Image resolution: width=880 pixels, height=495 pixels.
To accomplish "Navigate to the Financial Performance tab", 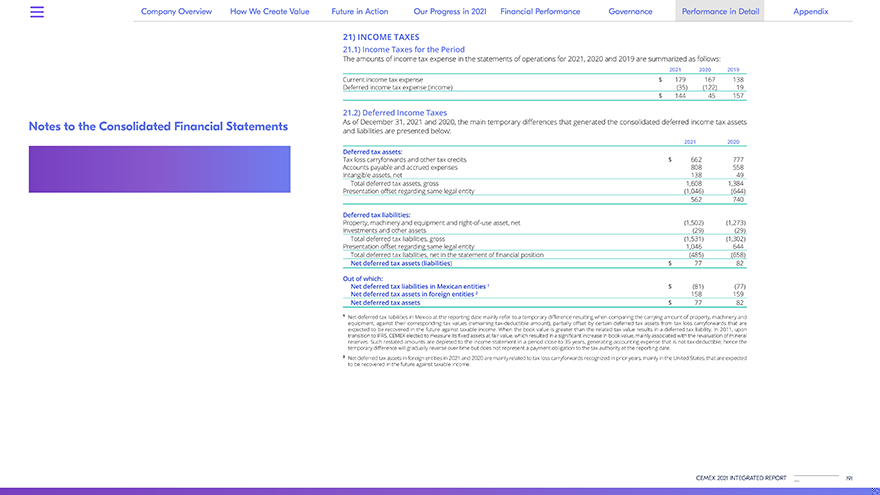I will 540,12.
